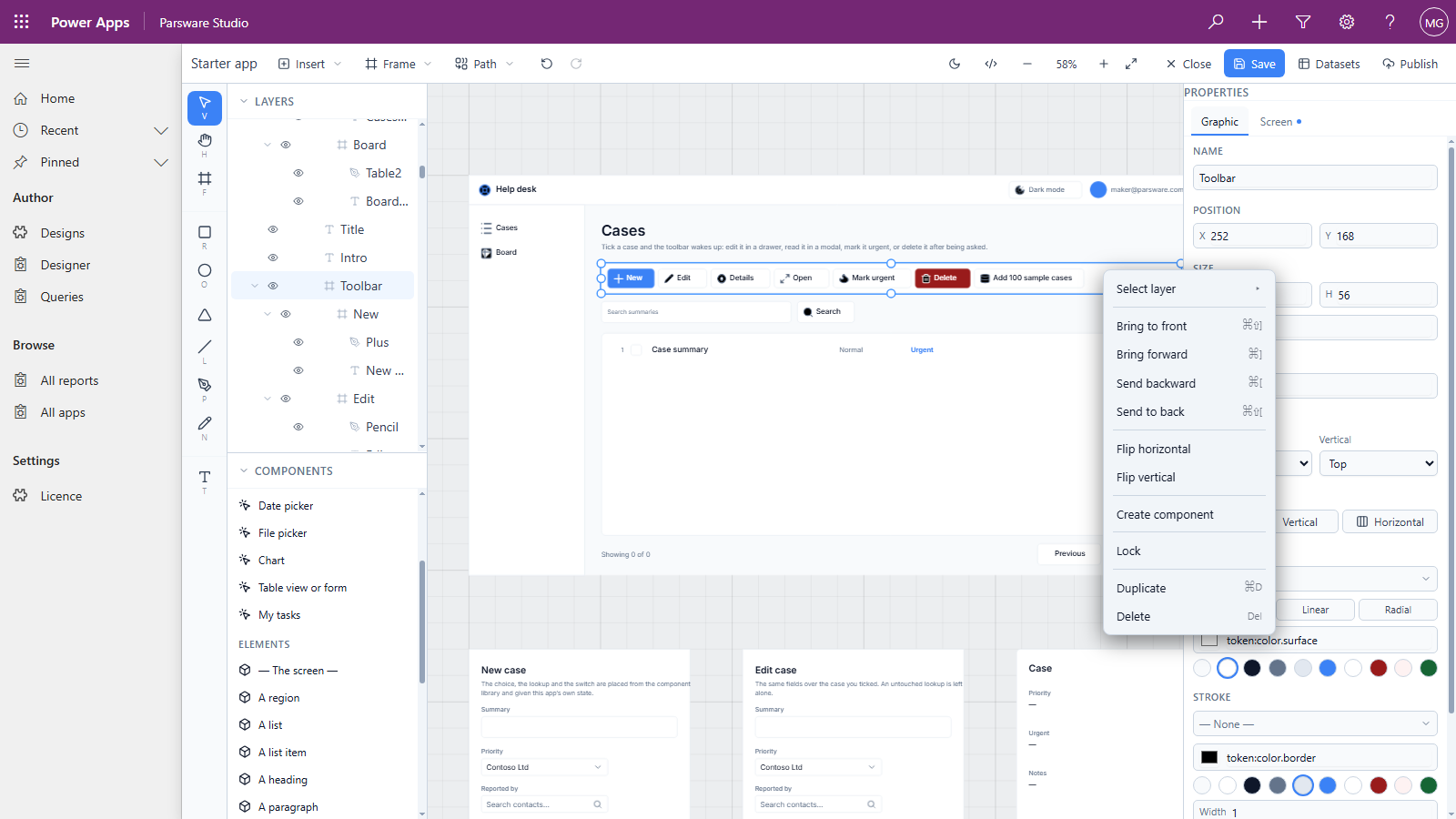Click Close in the toolbar

coord(1188,64)
